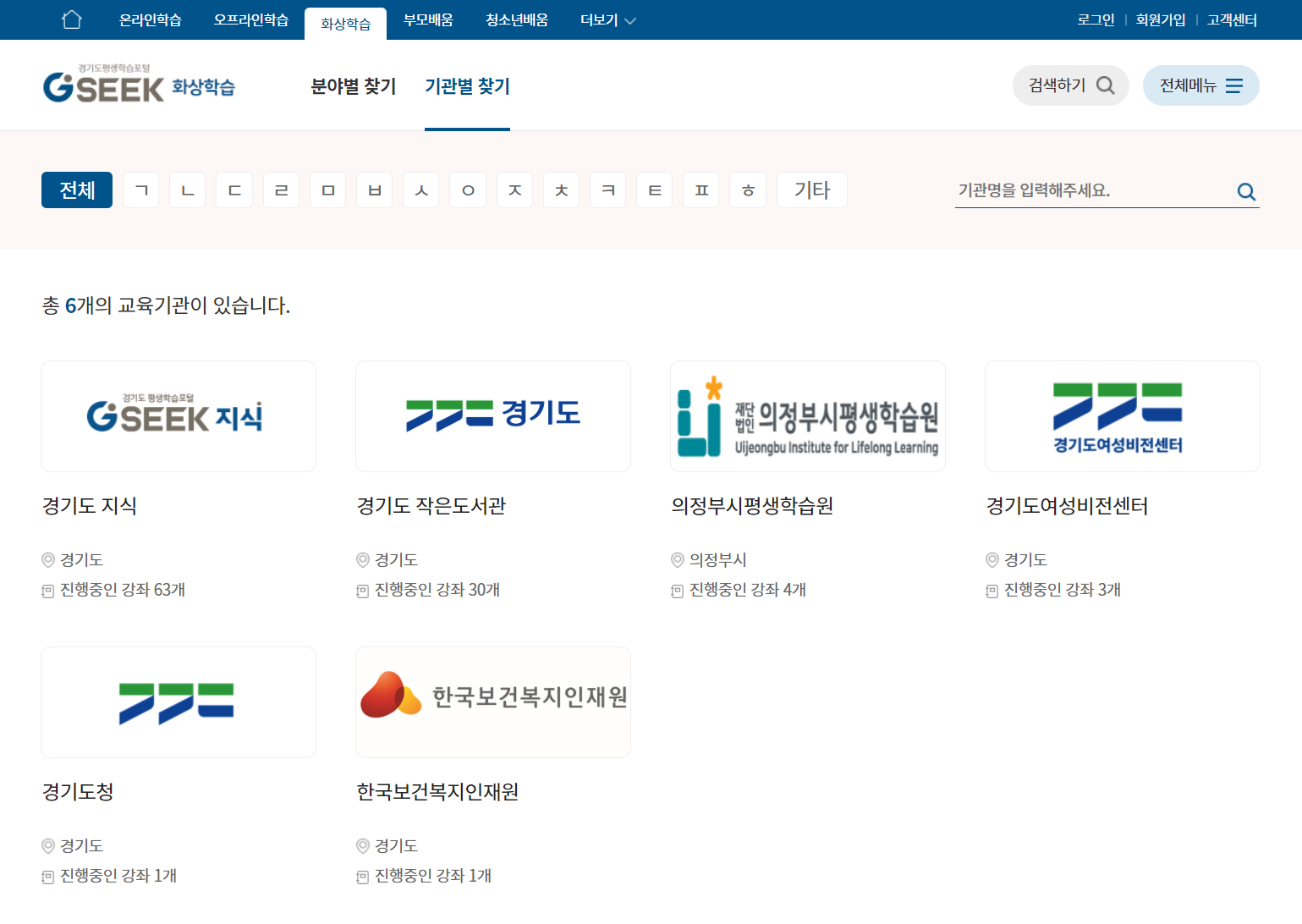
Task: Click the location pin icon under 경기도 지식
Action: 47,559
